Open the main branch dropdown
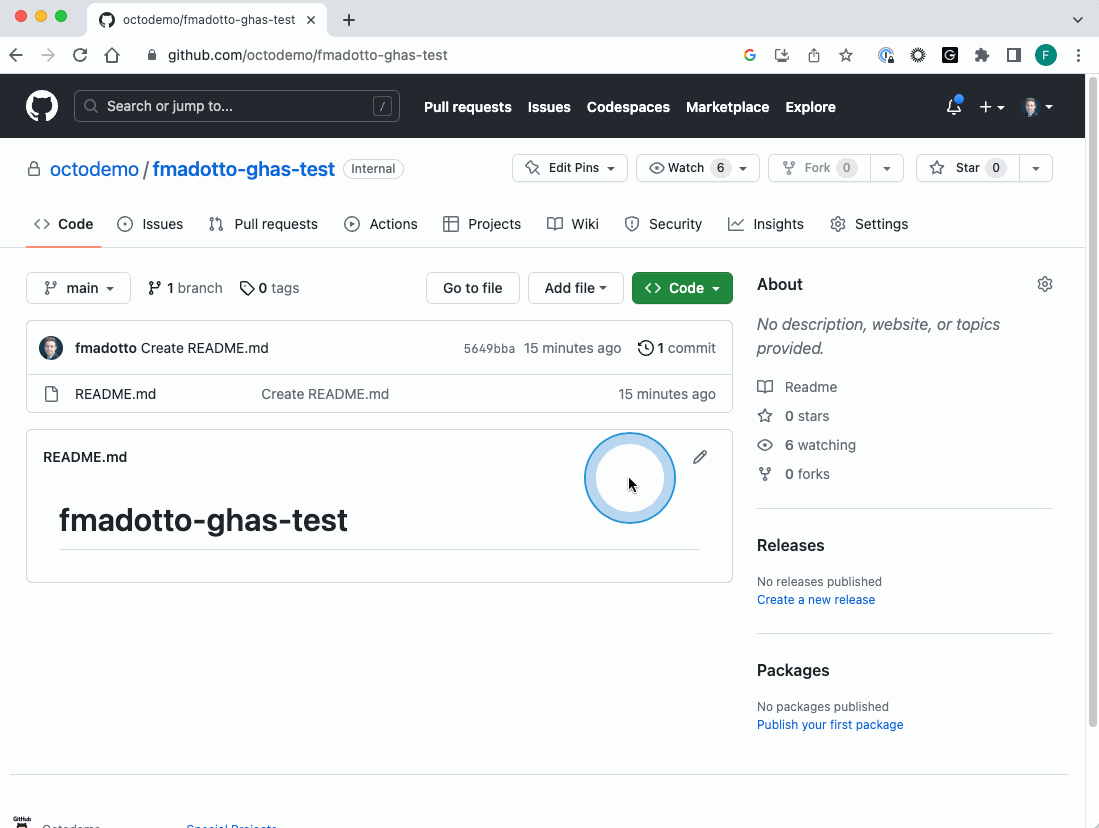The image size is (1099, 828). coord(78,288)
